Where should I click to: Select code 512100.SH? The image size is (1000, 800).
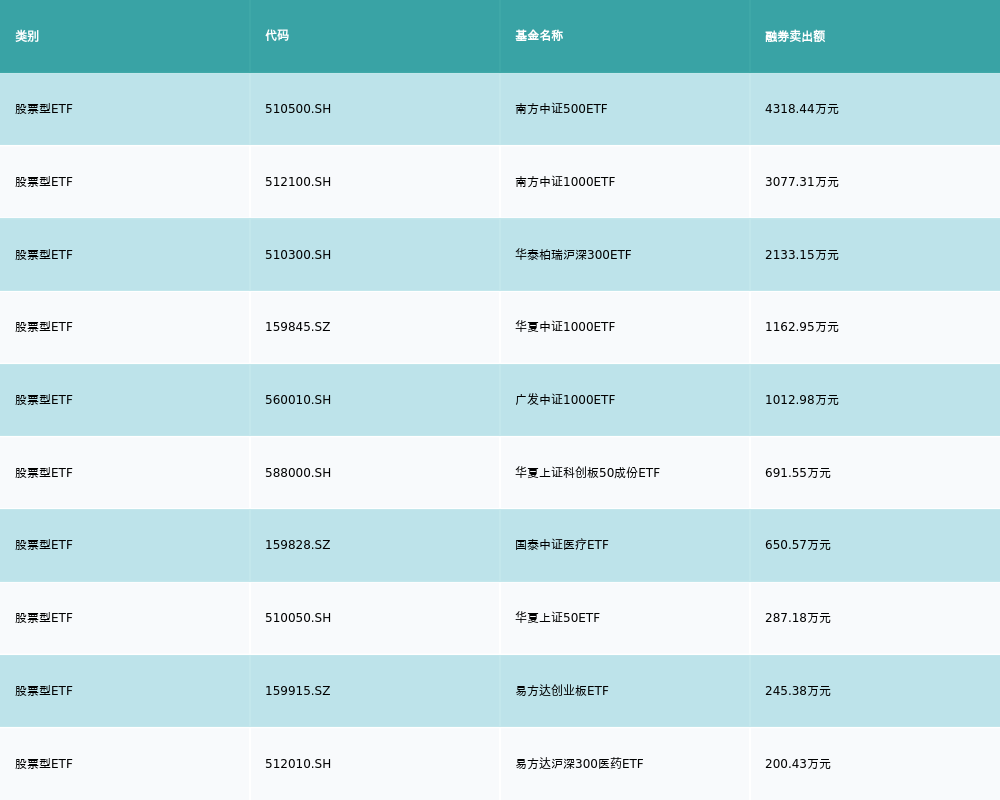pos(298,182)
